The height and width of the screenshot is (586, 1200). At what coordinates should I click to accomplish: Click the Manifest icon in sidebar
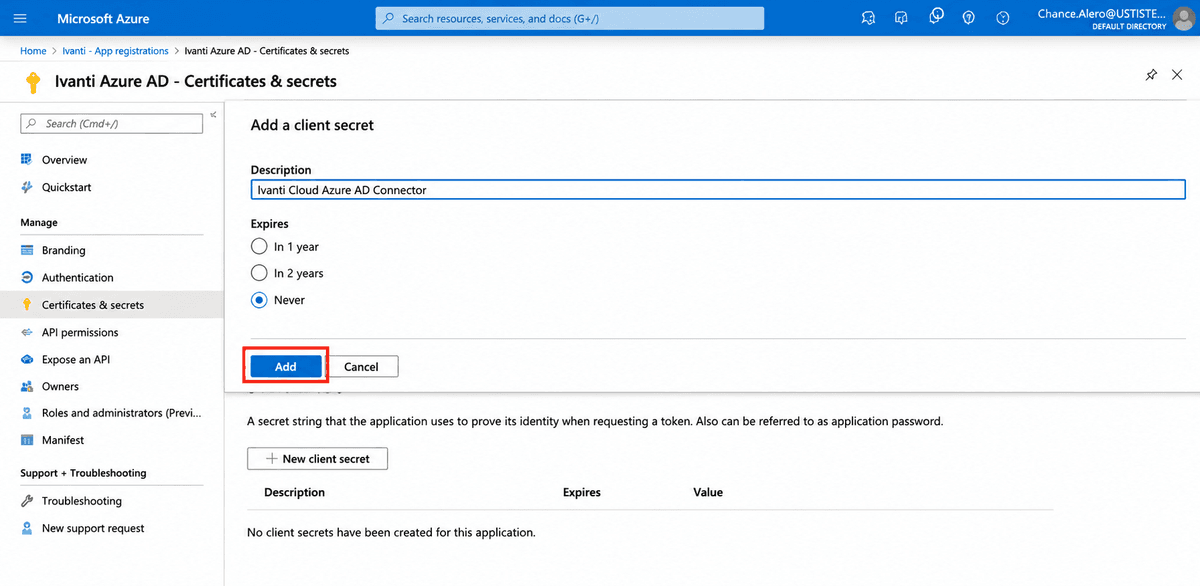tap(27, 440)
